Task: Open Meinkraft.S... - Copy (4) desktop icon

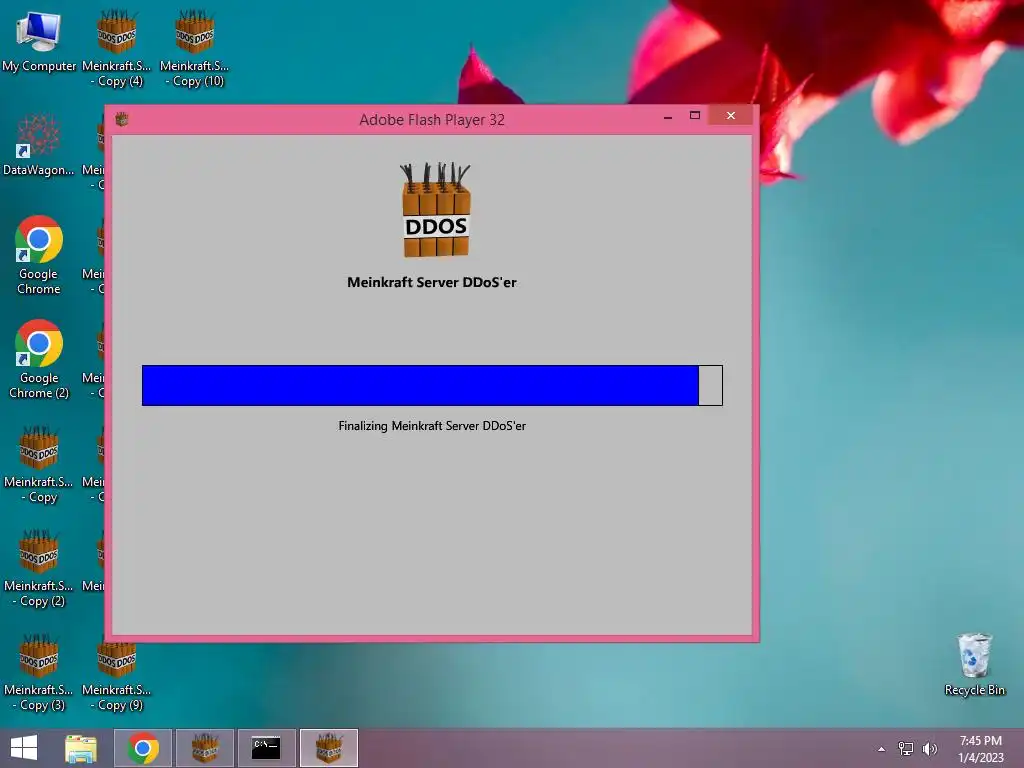Action: (116, 49)
